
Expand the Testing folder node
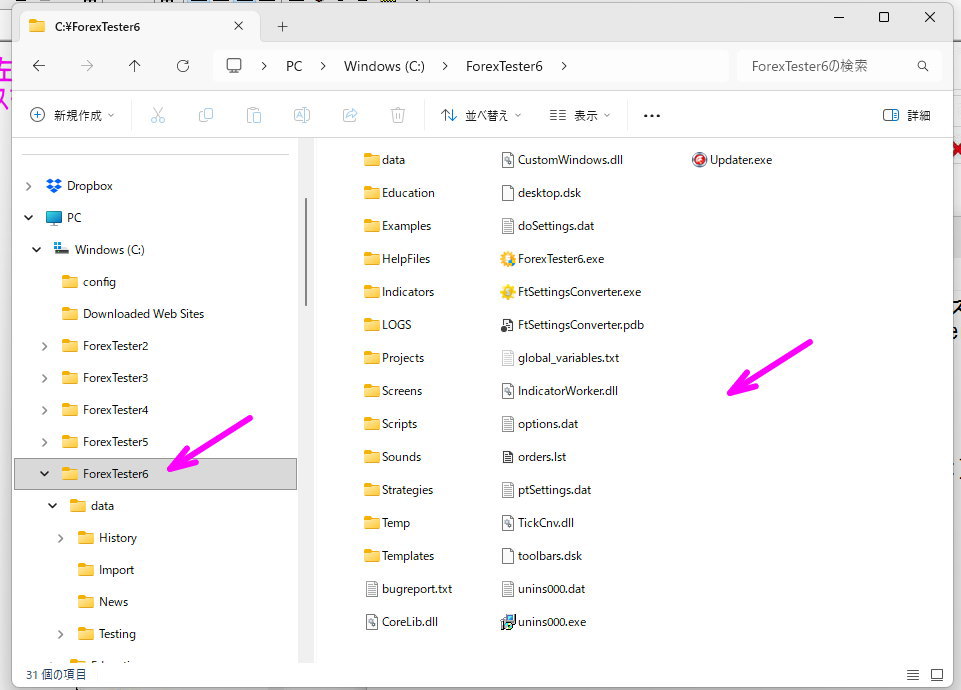pyautogui.click(x=61, y=634)
